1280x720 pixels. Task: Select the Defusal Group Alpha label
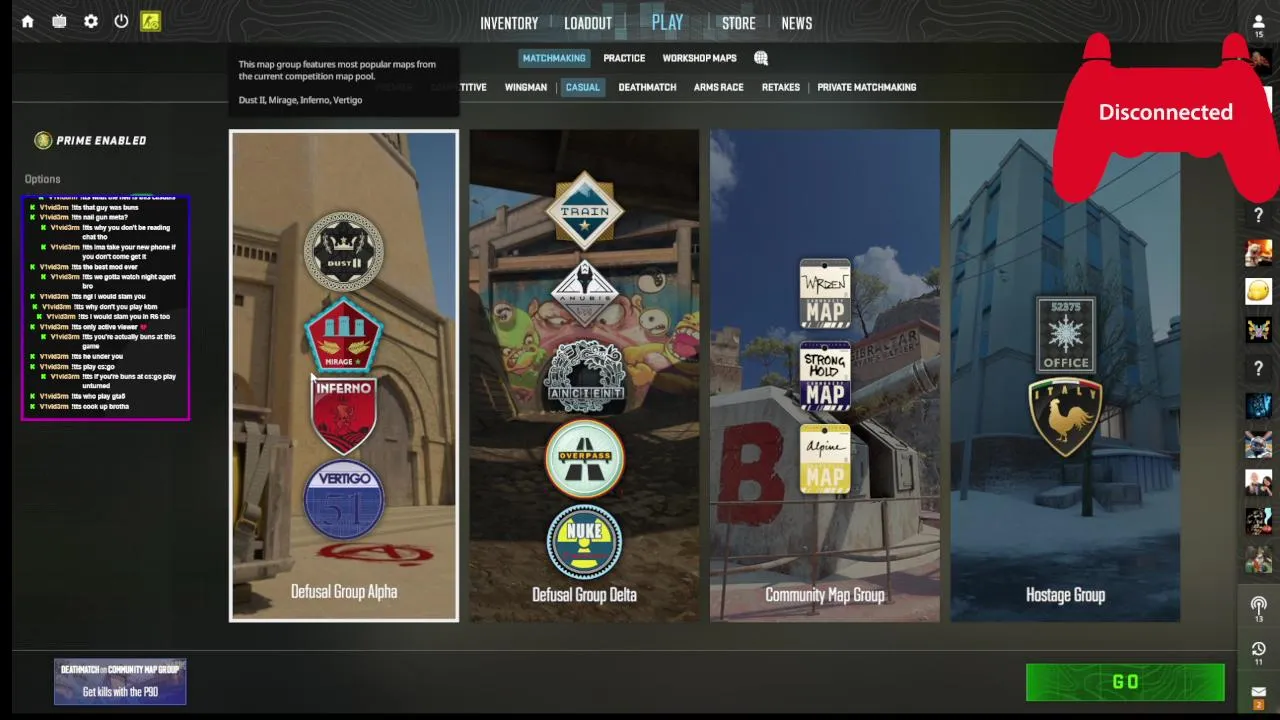[344, 592]
